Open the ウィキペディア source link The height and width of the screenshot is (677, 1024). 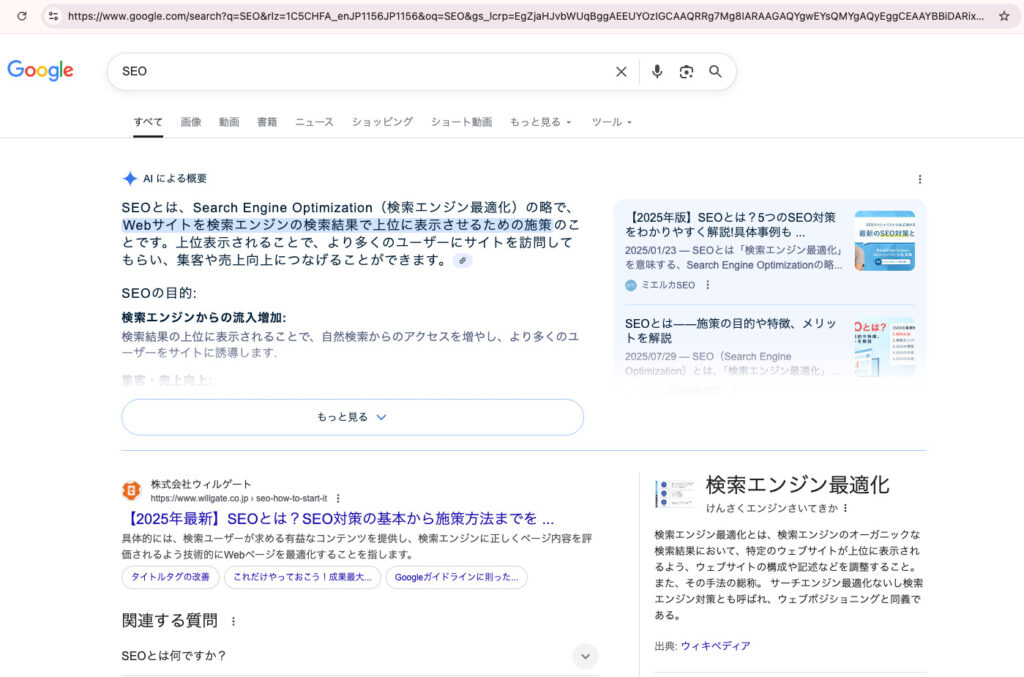(x=715, y=646)
